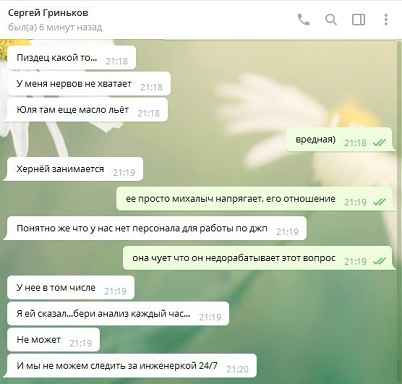Open the three-dot more options menu
Viewport: 402px width, 384px height.
coord(386,20)
